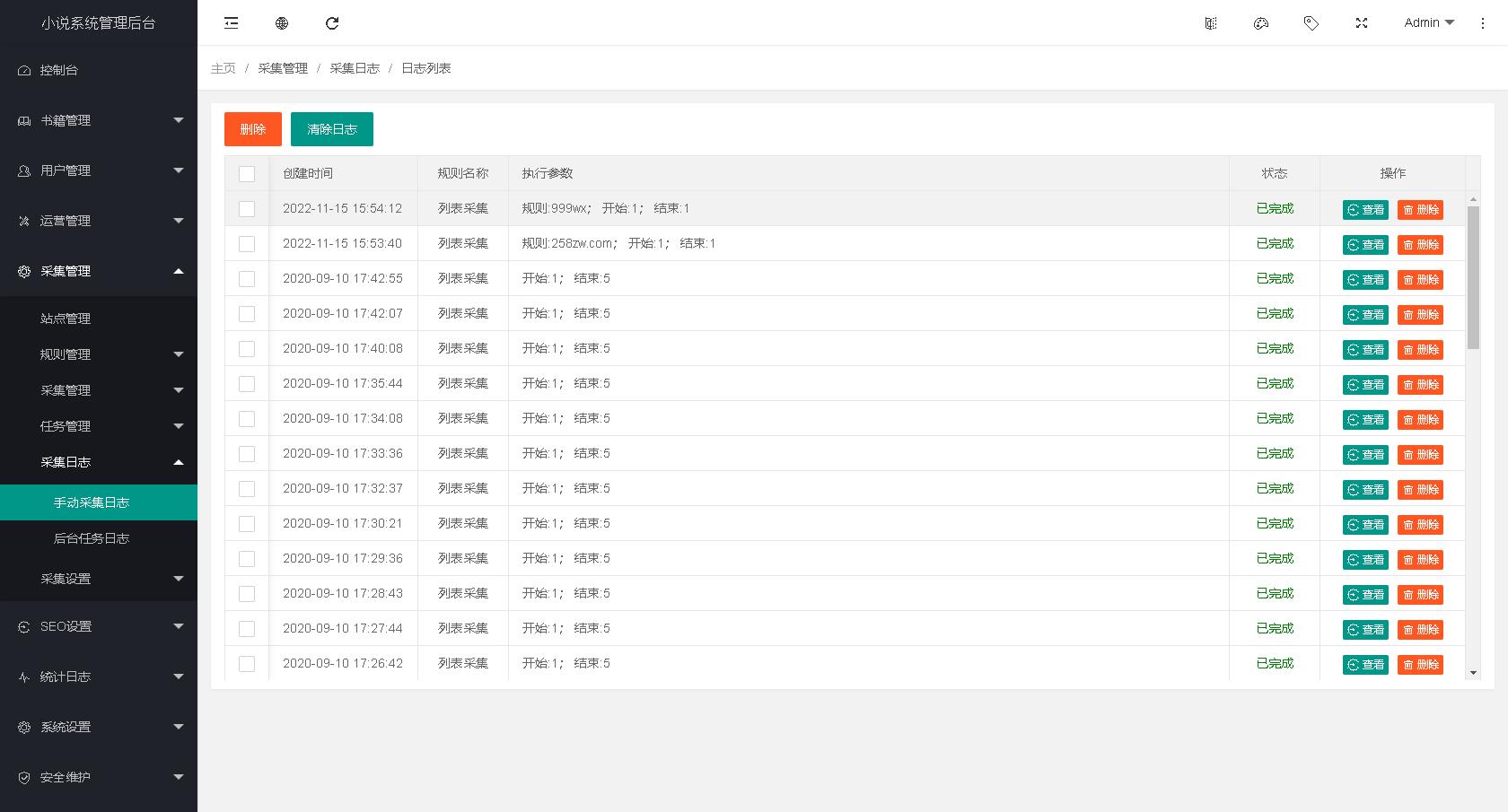
Task: Expand the SEO设置 sidebar section
Action: [99, 626]
